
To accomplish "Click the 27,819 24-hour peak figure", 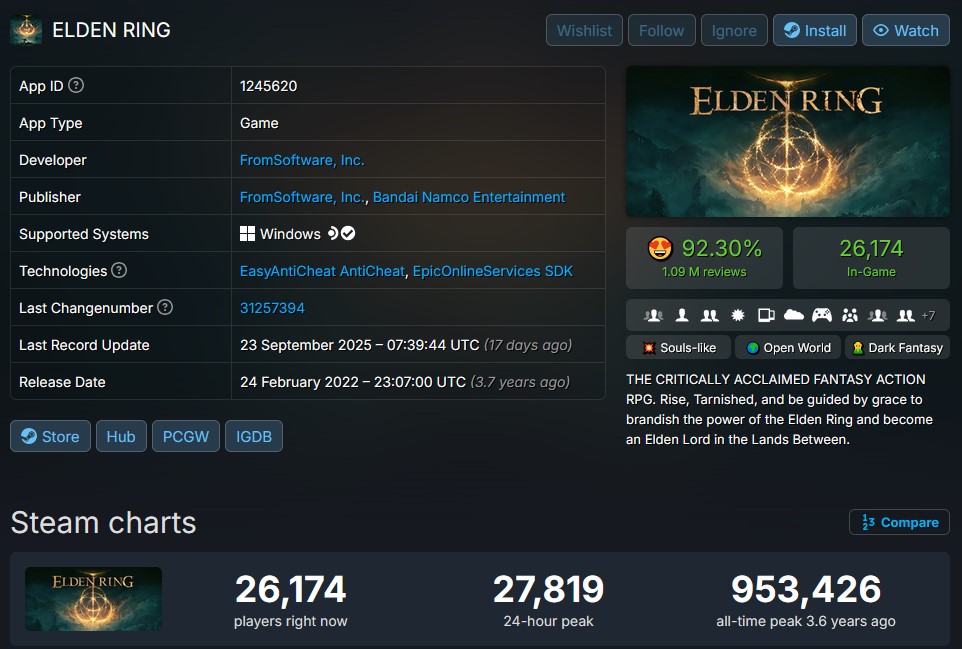I will click(548, 589).
